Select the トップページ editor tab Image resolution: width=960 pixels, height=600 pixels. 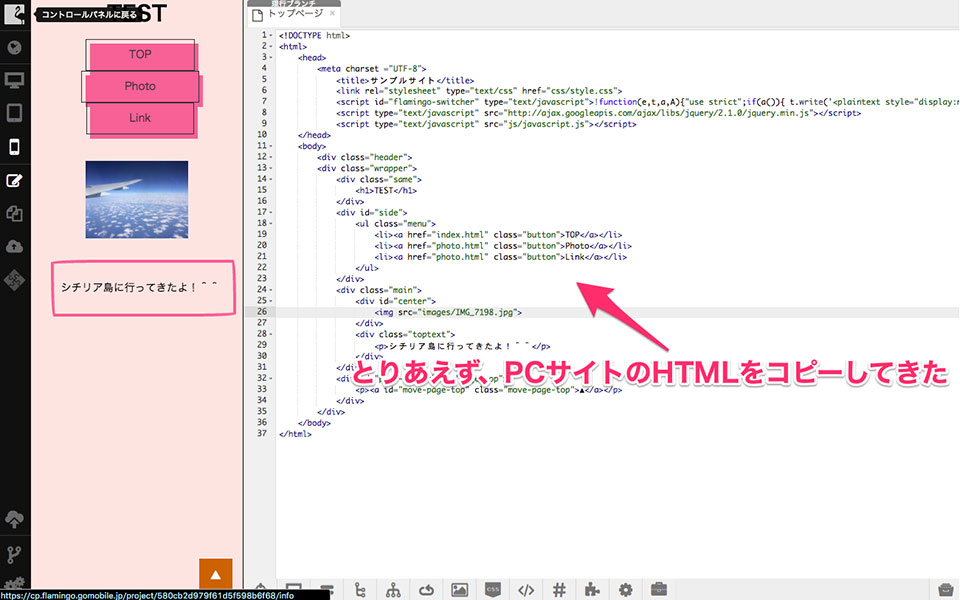(294, 14)
